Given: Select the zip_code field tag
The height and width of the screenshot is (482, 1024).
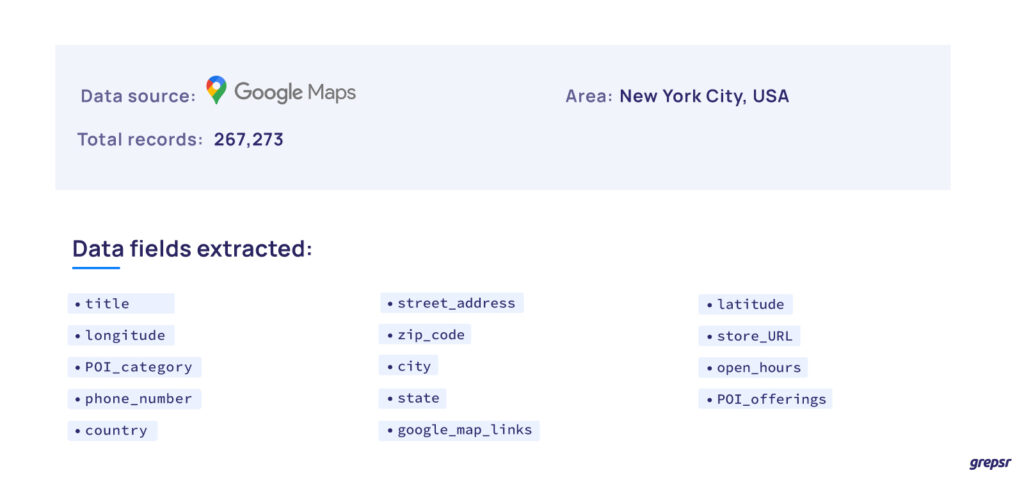Looking at the screenshot, I should click(x=425, y=334).
